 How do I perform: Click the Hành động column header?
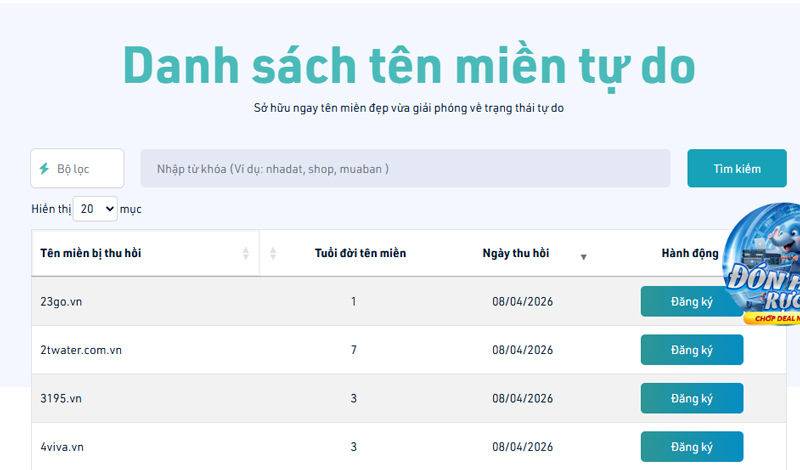(x=690, y=253)
